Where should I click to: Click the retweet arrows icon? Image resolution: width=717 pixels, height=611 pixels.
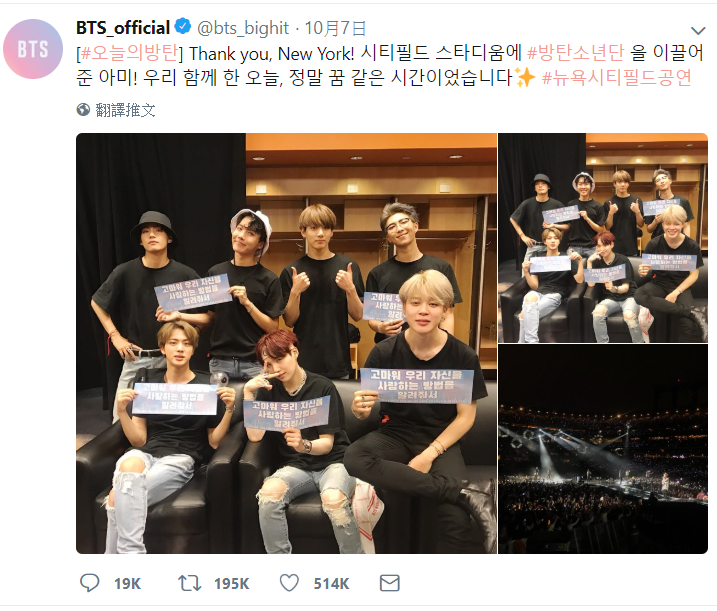[189, 583]
